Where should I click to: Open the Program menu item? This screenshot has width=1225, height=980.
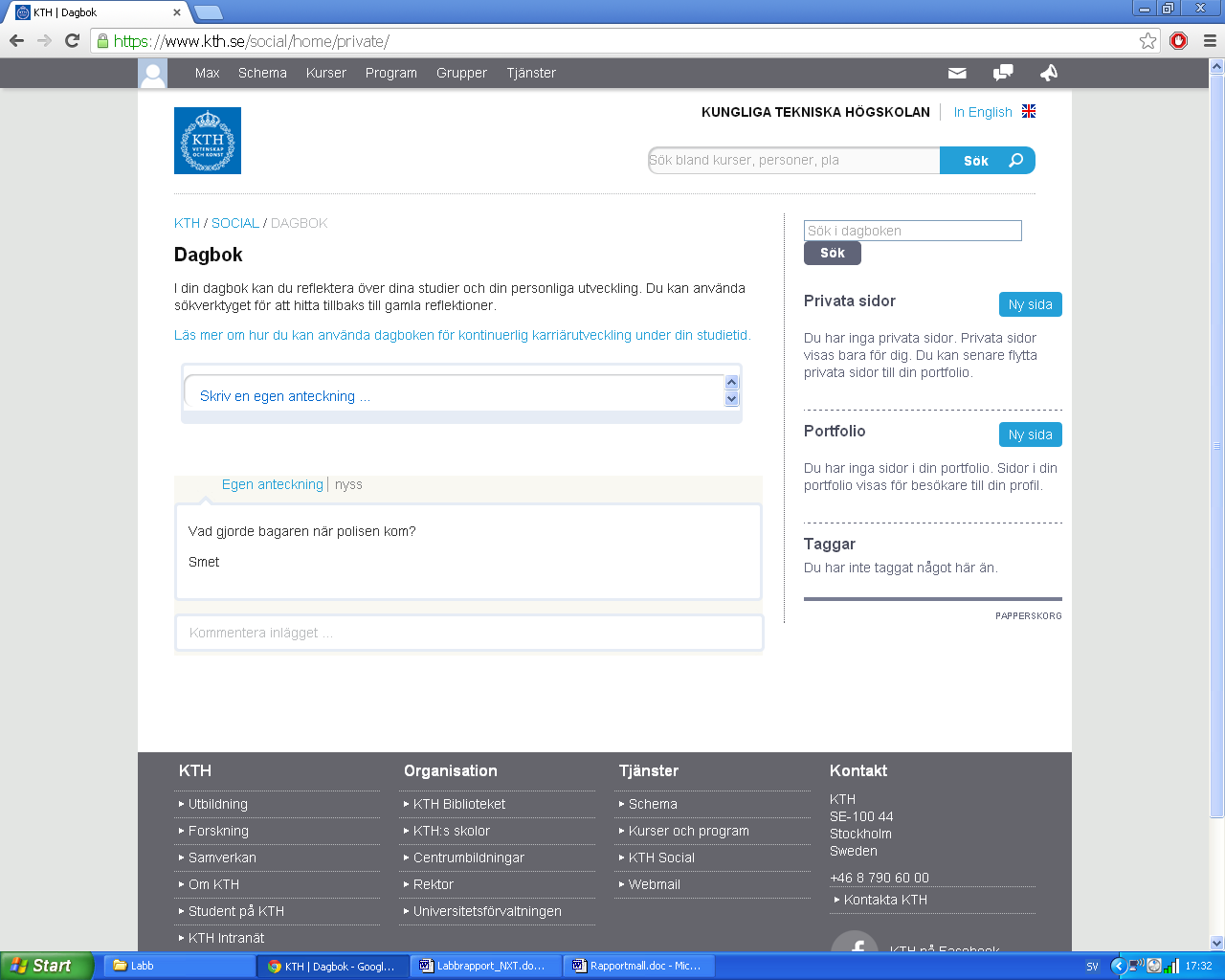391,73
